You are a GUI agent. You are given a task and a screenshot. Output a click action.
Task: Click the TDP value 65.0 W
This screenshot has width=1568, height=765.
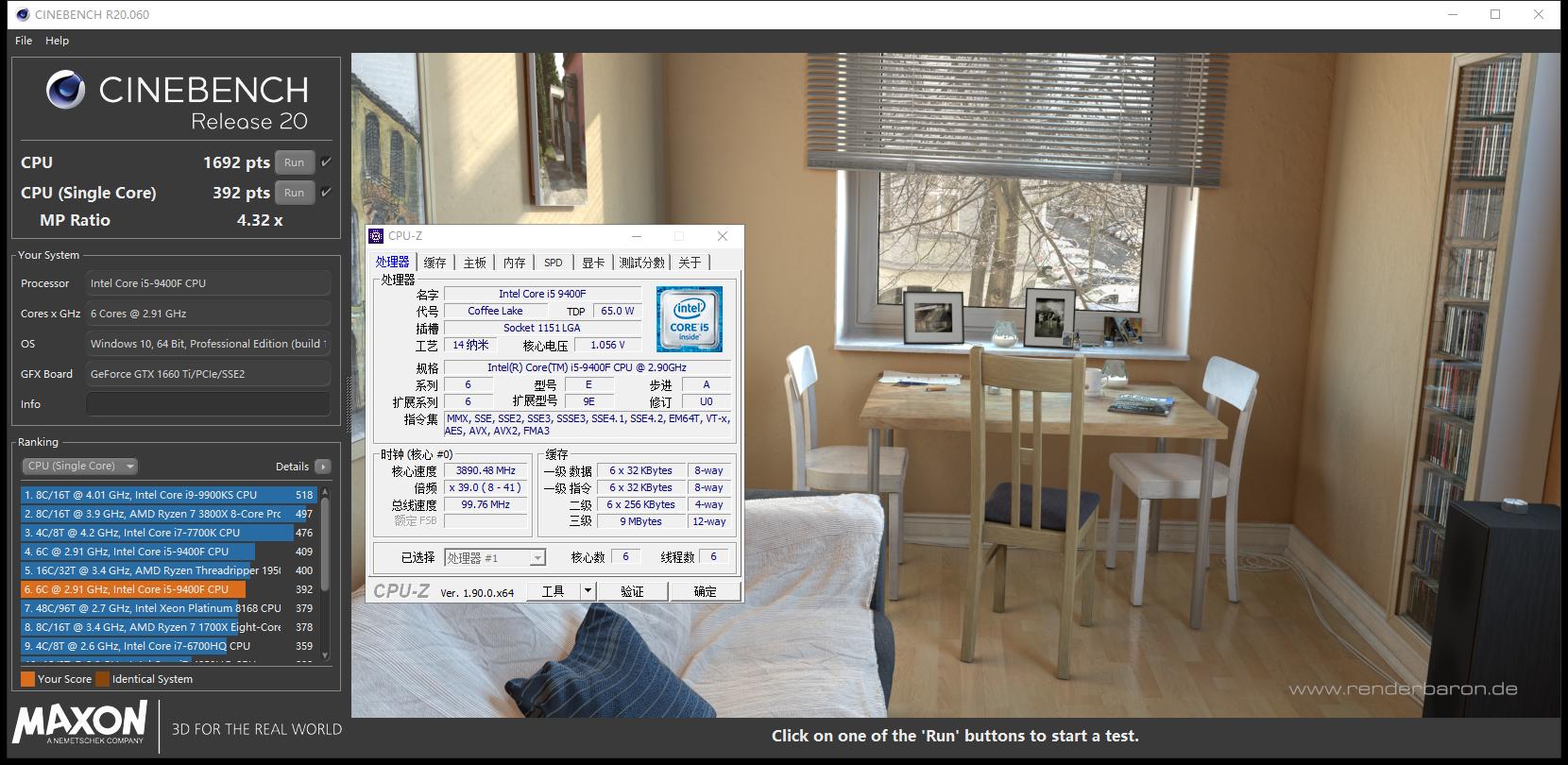pos(617,311)
